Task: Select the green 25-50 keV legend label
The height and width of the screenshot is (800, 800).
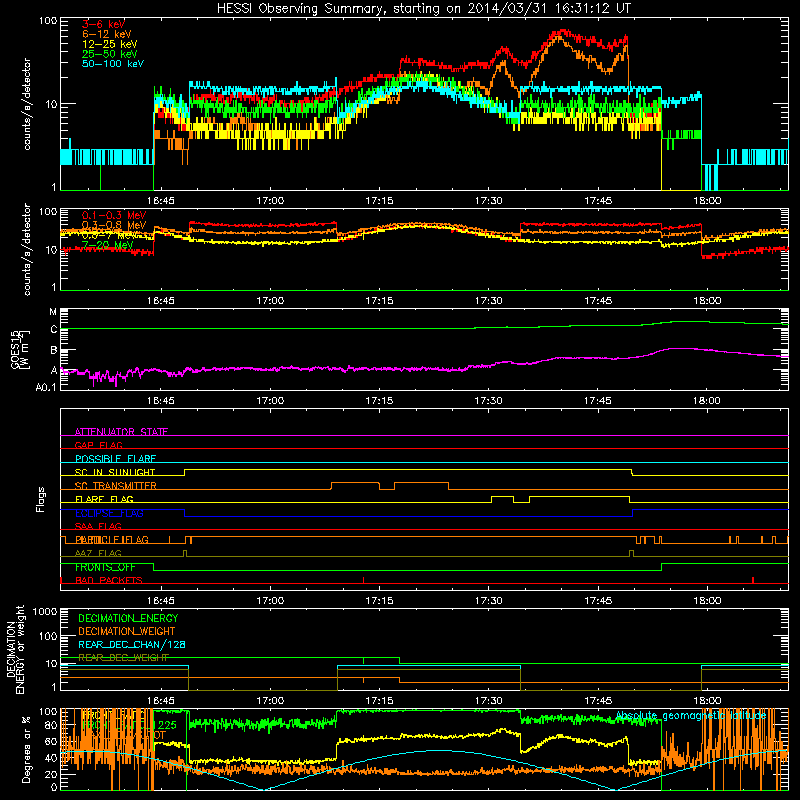Action: click(110, 54)
